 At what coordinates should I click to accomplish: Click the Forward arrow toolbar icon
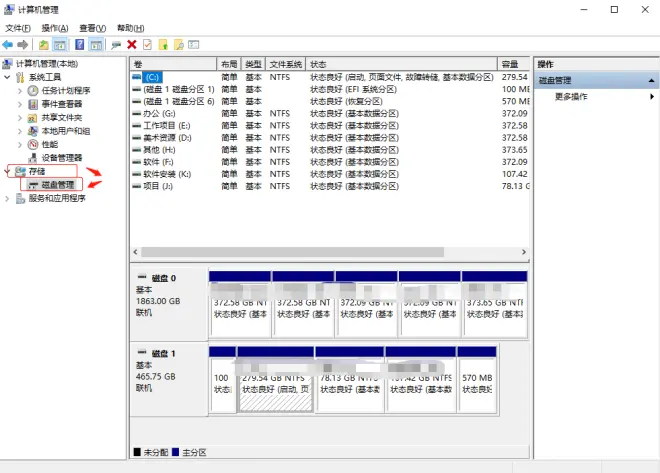(x=22, y=44)
